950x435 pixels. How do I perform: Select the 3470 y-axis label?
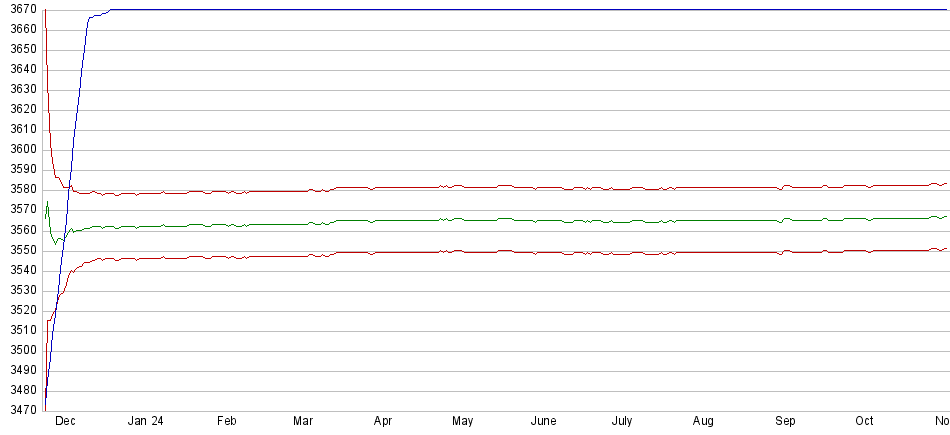click(20, 411)
